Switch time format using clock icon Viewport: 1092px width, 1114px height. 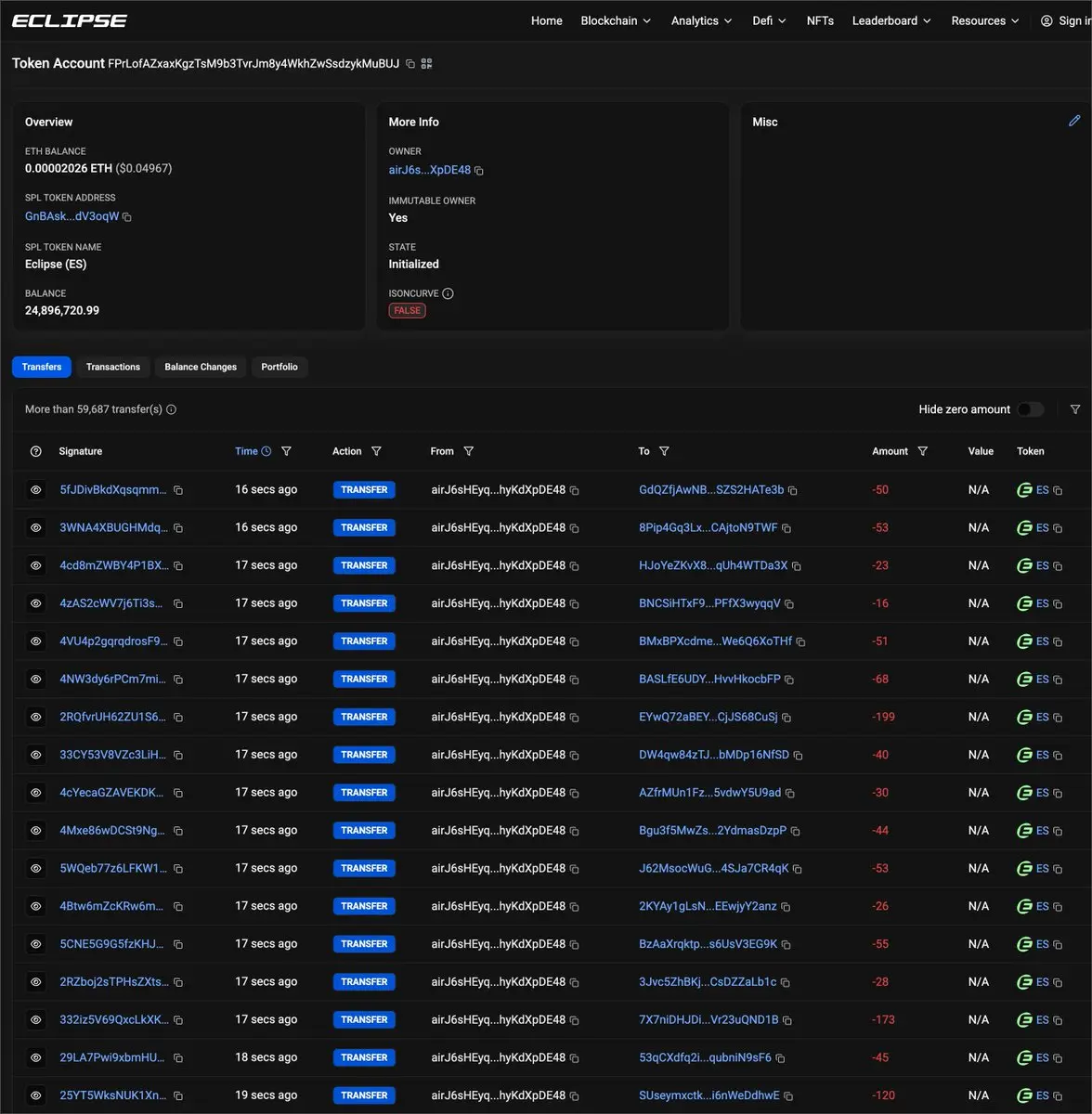point(266,451)
